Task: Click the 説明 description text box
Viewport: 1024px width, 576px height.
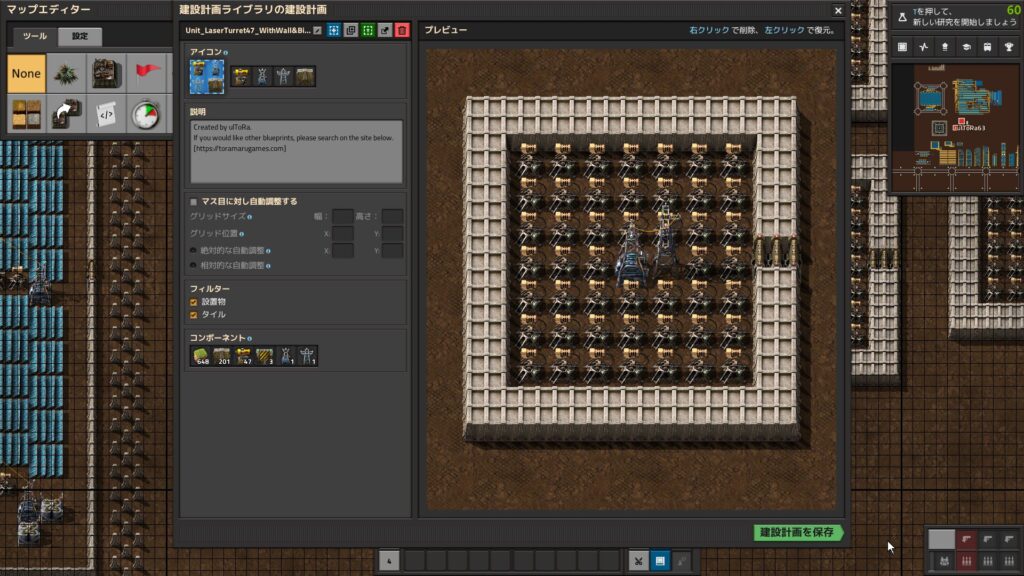Action: [296, 151]
